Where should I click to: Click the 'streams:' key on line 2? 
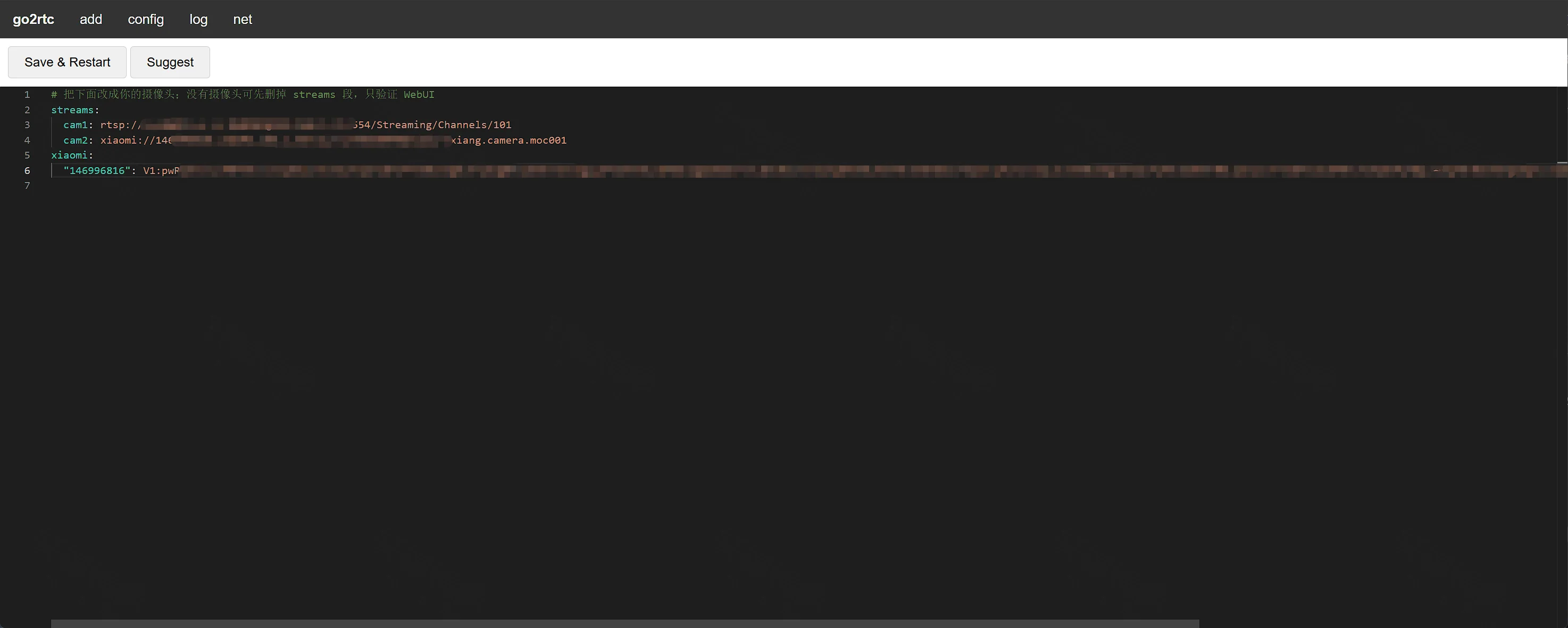tap(75, 110)
